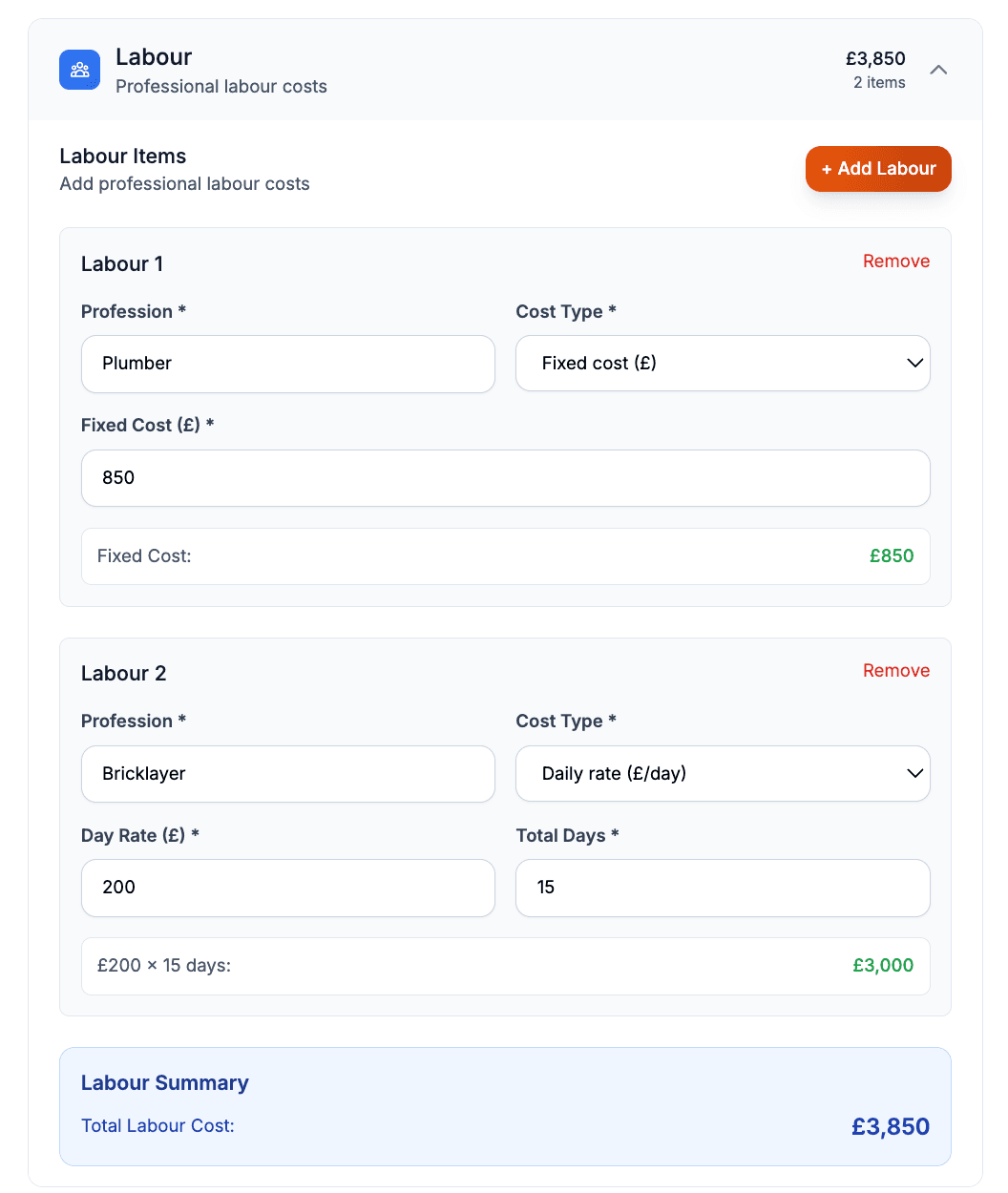1008x1193 pixels.
Task: Focus the Day Rate field showing 200
Action: coord(287,888)
